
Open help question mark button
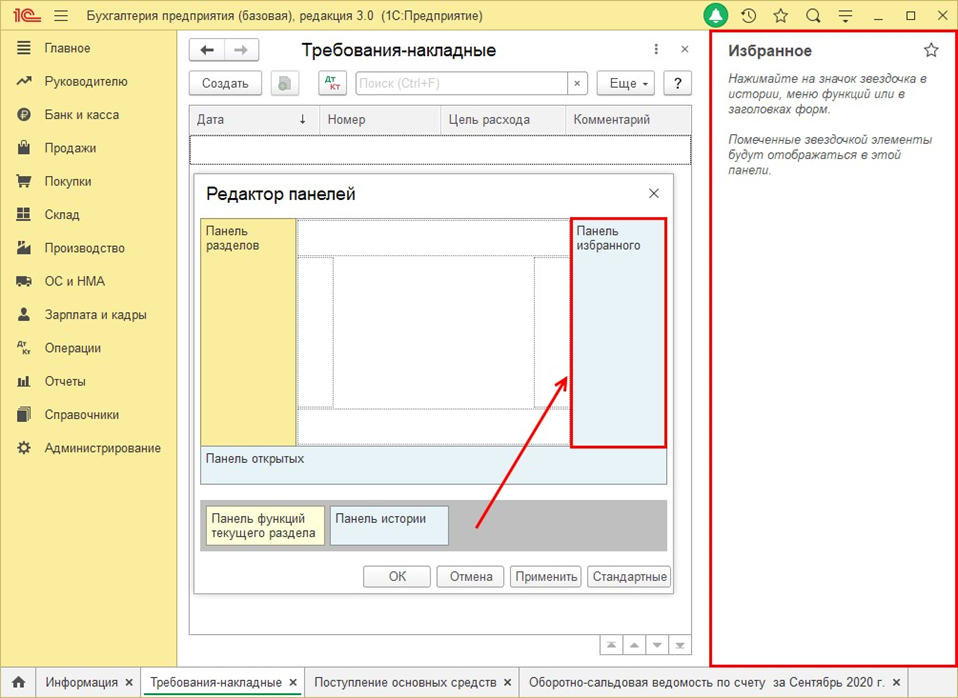(x=678, y=83)
